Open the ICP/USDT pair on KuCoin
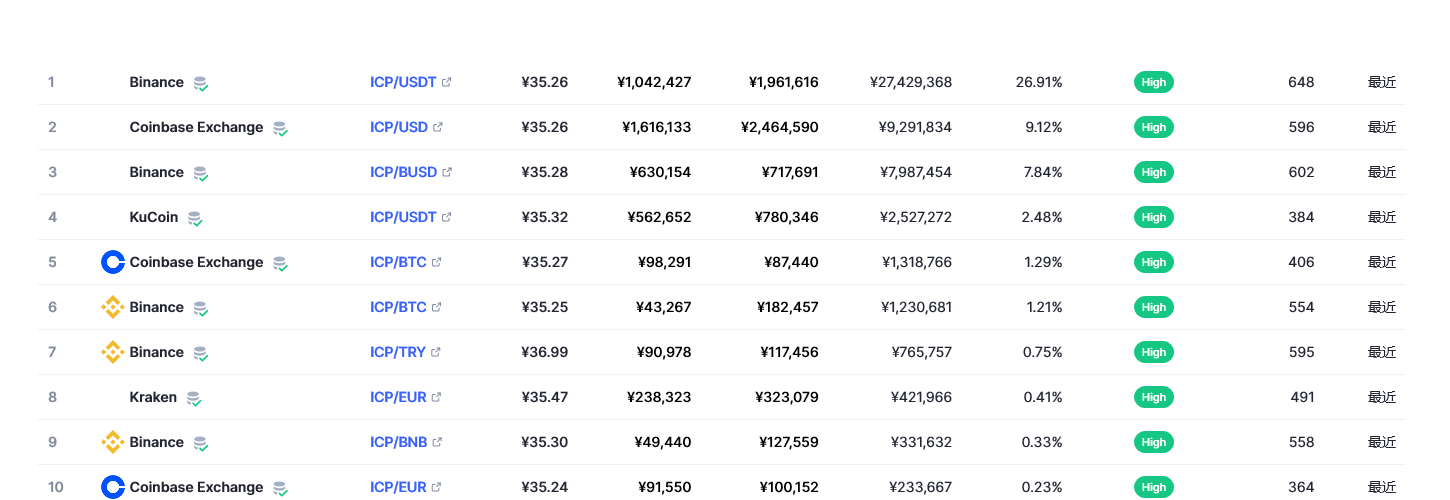The image size is (1450, 500). pyautogui.click(x=403, y=217)
